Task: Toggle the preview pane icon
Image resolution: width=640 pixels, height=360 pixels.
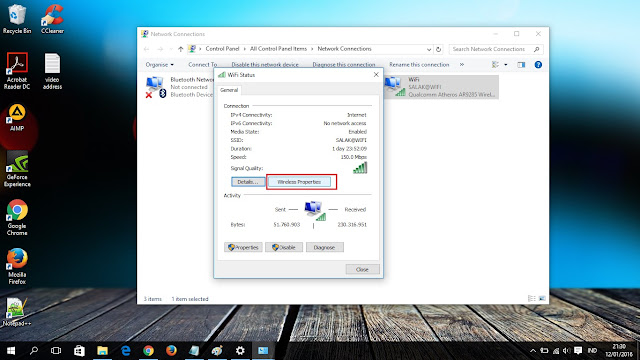Action: click(521, 64)
